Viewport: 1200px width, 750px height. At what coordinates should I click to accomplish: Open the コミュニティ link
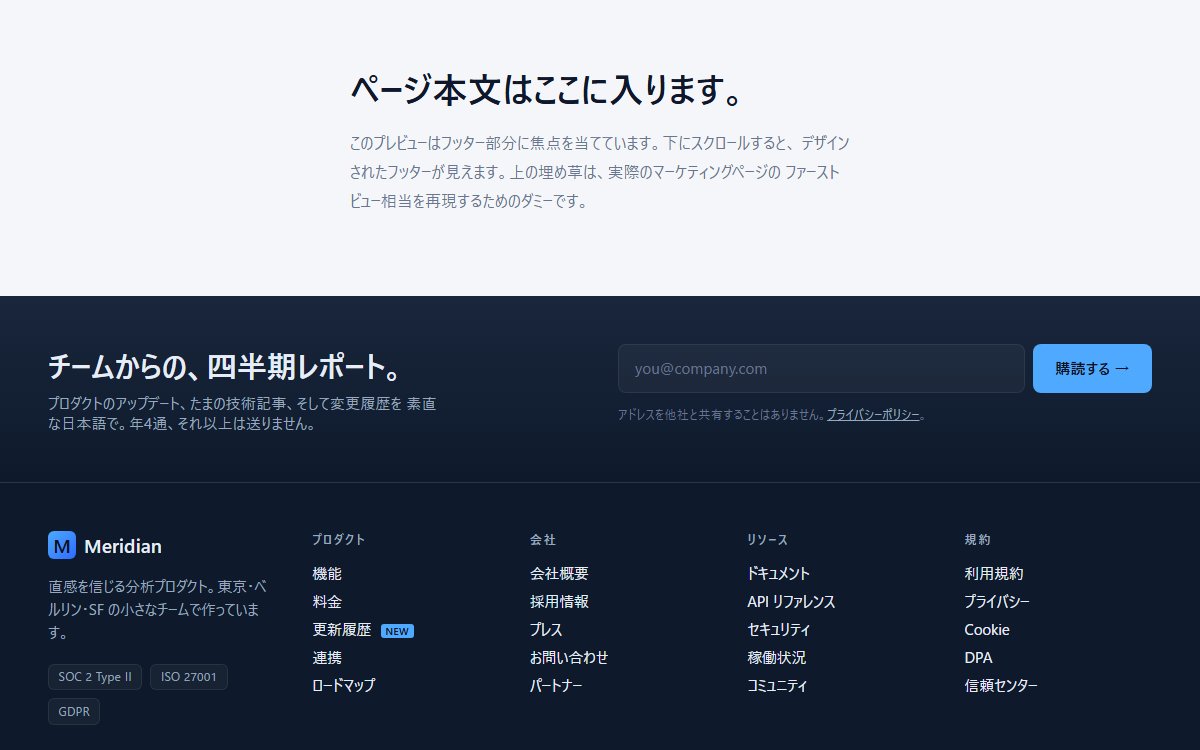point(777,686)
